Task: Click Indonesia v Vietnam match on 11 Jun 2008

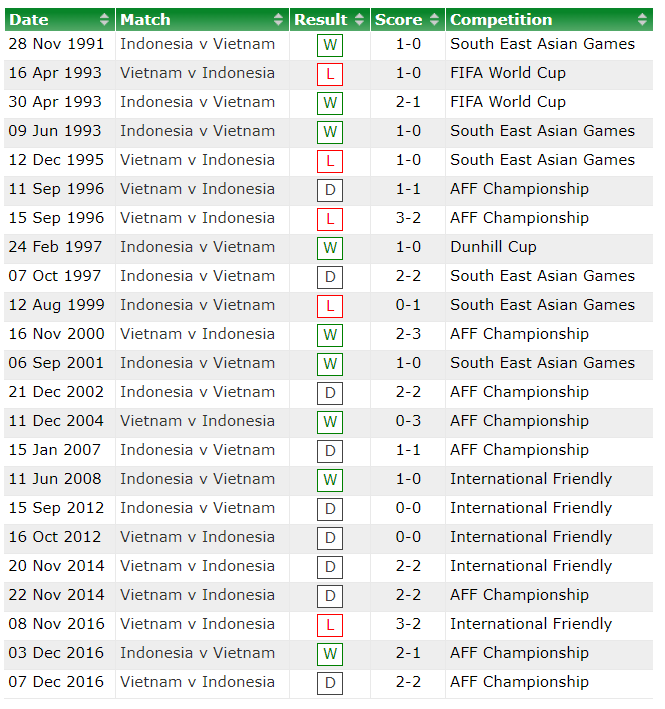Action: pos(197,479)
